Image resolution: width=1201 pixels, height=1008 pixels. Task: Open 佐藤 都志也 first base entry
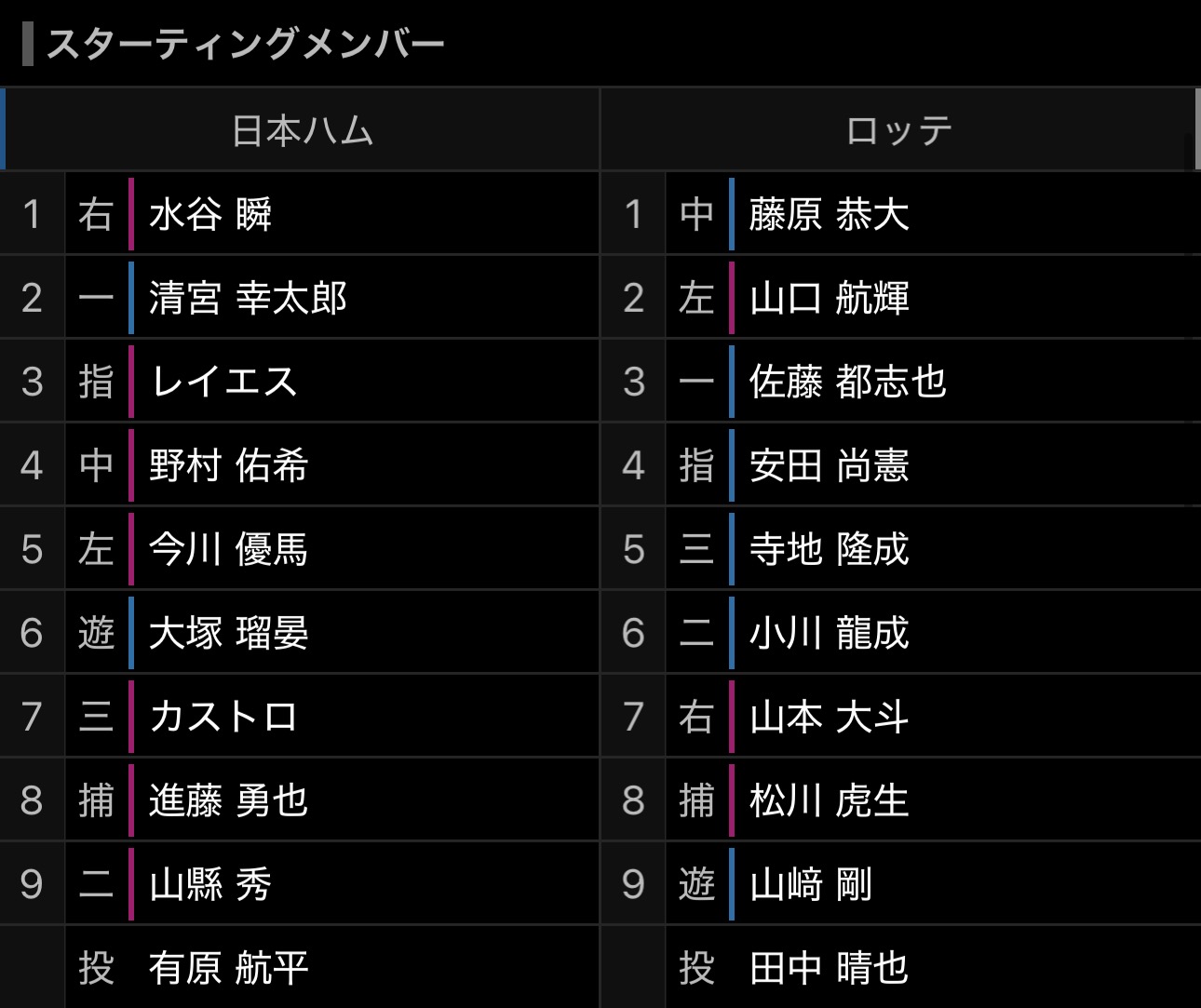pyautogui.click(x=847, y=382)
